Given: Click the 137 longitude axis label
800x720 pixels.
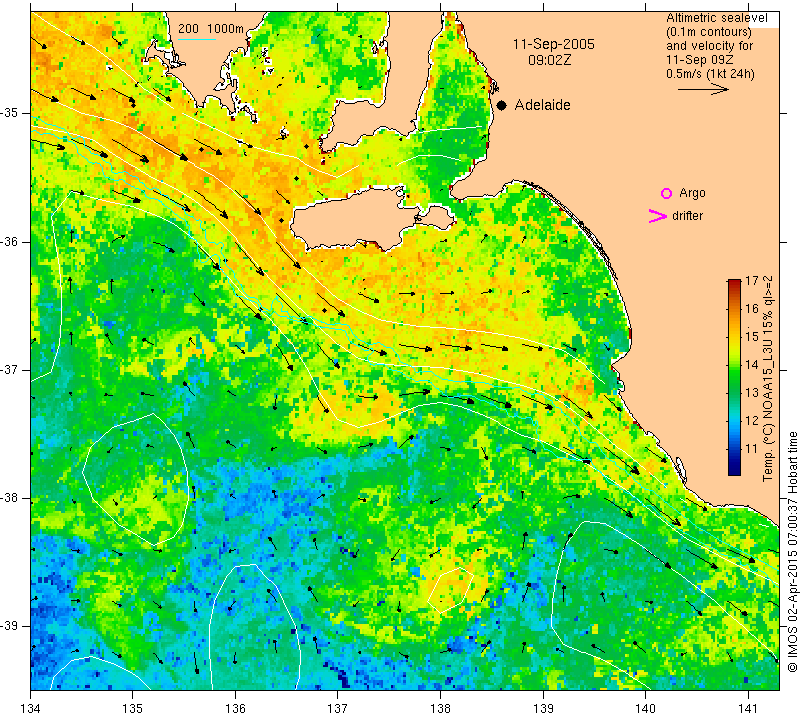Looking at the screenshot, I should [337, 708].
